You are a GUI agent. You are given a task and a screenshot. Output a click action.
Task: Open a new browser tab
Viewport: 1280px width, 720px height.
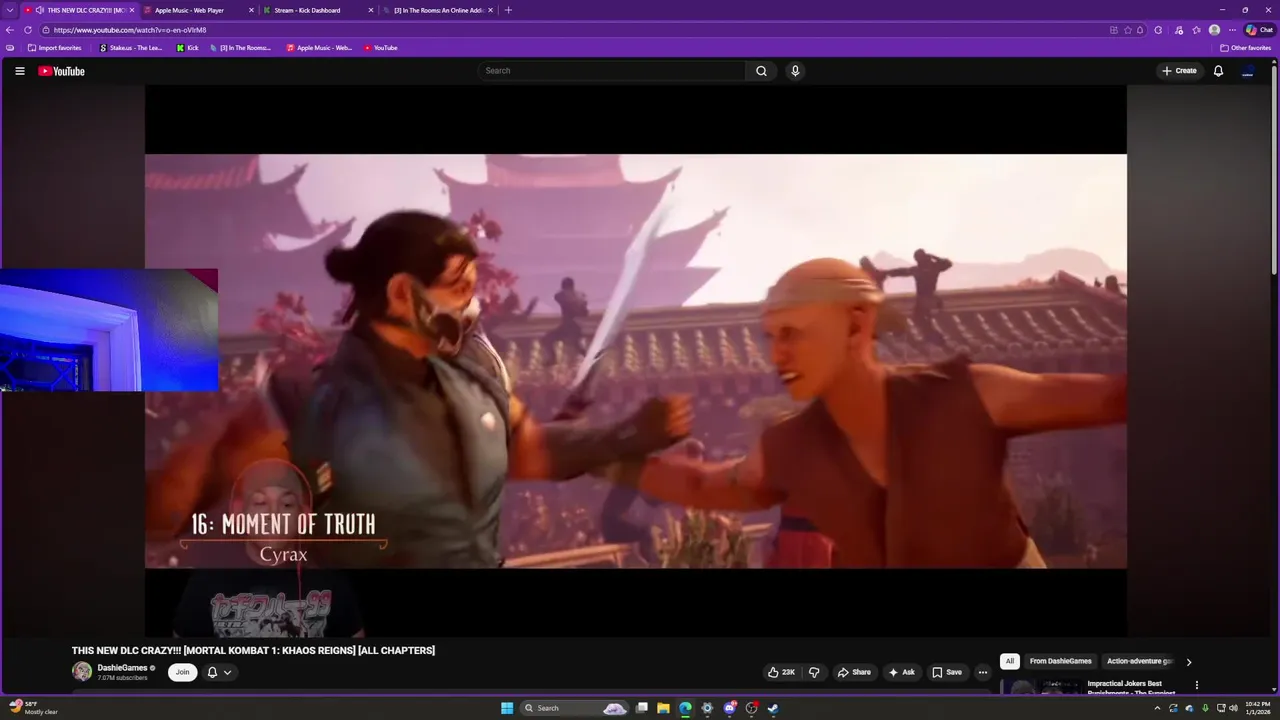coord(508,10)
